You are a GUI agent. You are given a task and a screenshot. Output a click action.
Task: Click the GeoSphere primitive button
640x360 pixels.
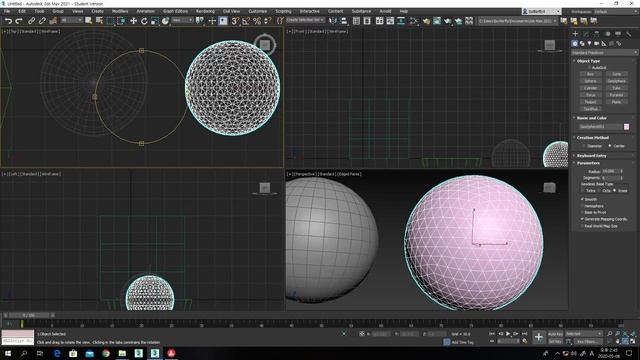[x=616, y=81]
